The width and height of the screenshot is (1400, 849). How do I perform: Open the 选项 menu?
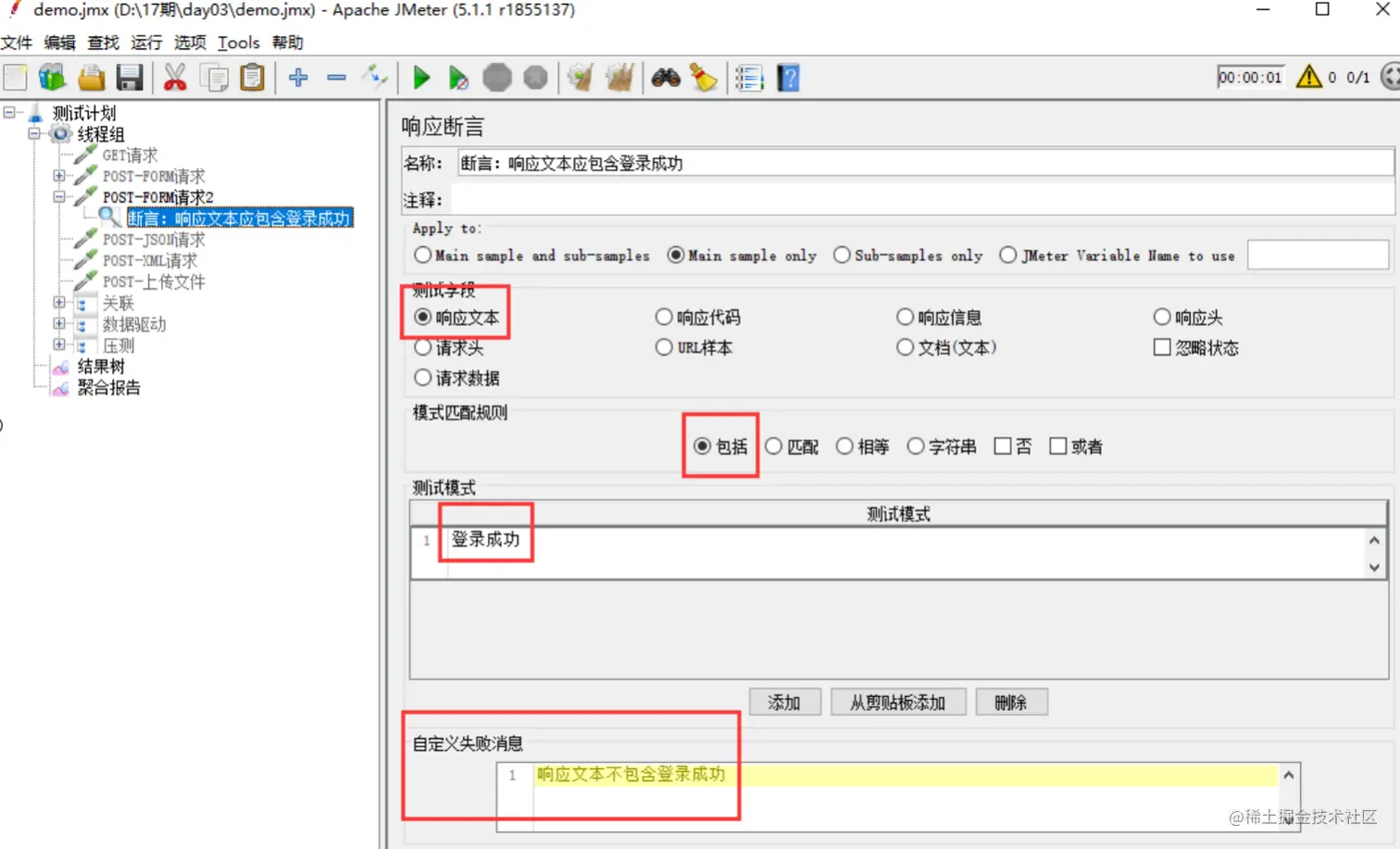[190, 43]
